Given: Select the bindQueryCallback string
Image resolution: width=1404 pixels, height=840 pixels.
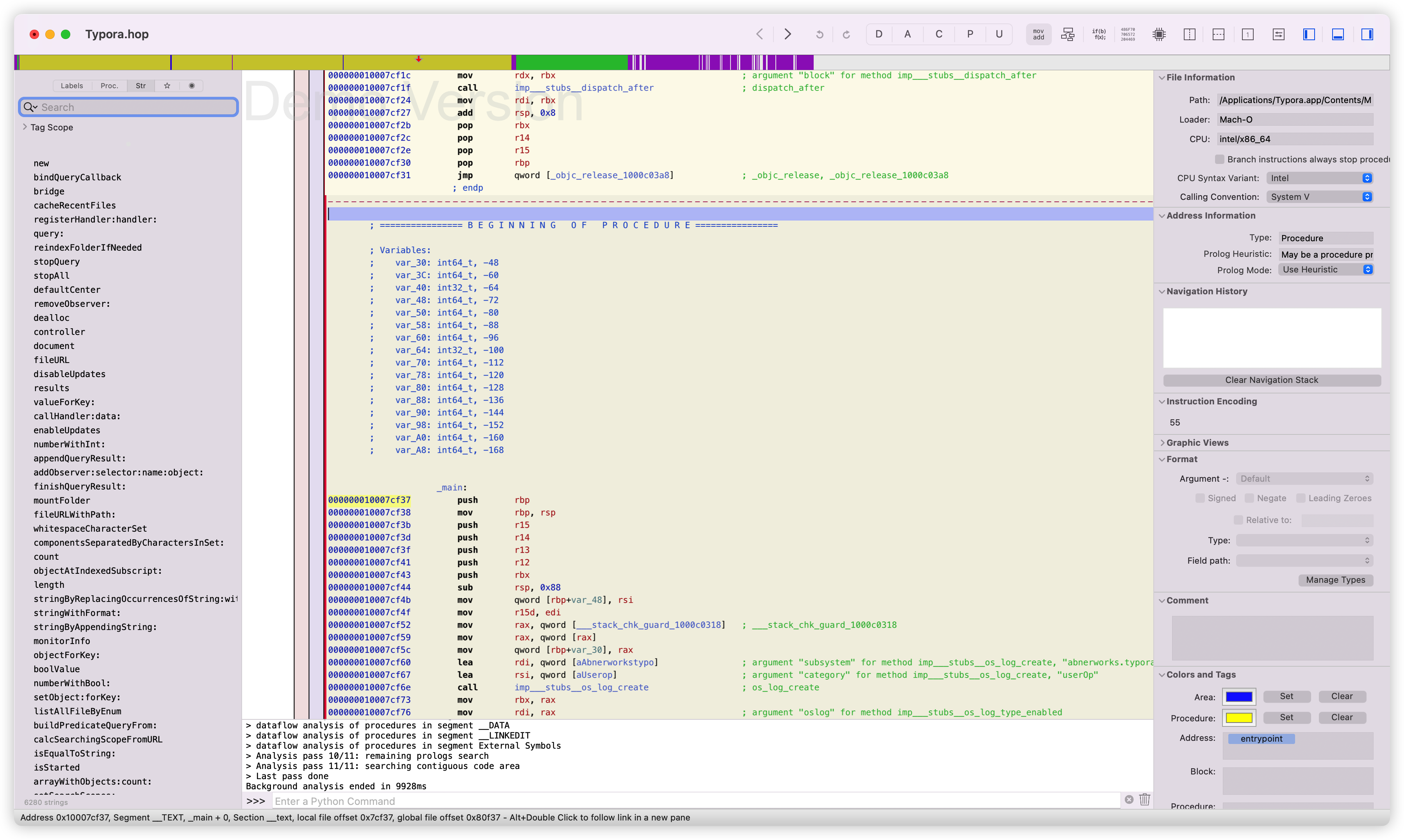Looking at the screenshot, I should [x=78, y=177].
